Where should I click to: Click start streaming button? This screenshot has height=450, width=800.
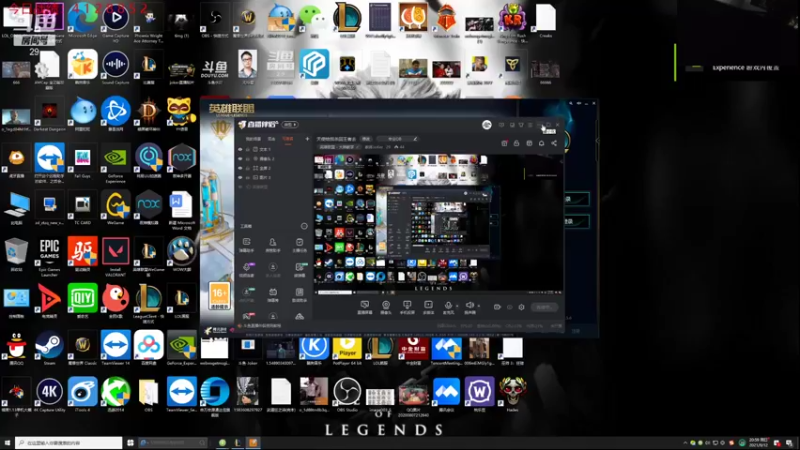point(544,307)
